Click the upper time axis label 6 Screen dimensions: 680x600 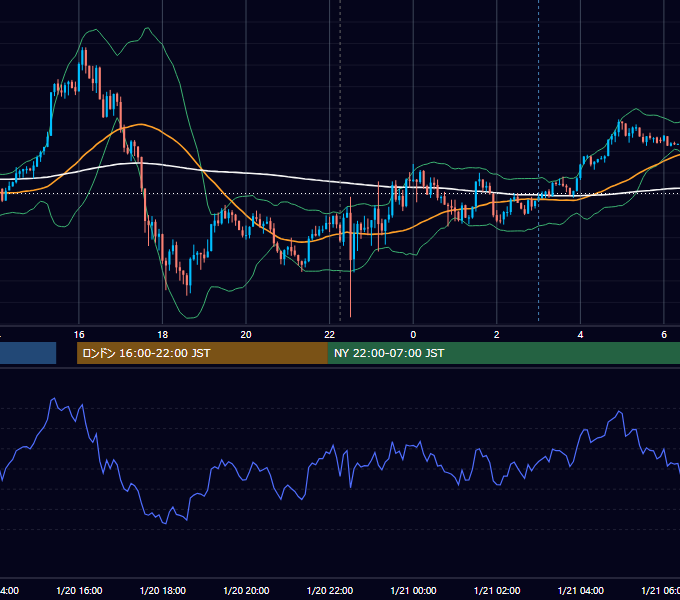[664, 334]
